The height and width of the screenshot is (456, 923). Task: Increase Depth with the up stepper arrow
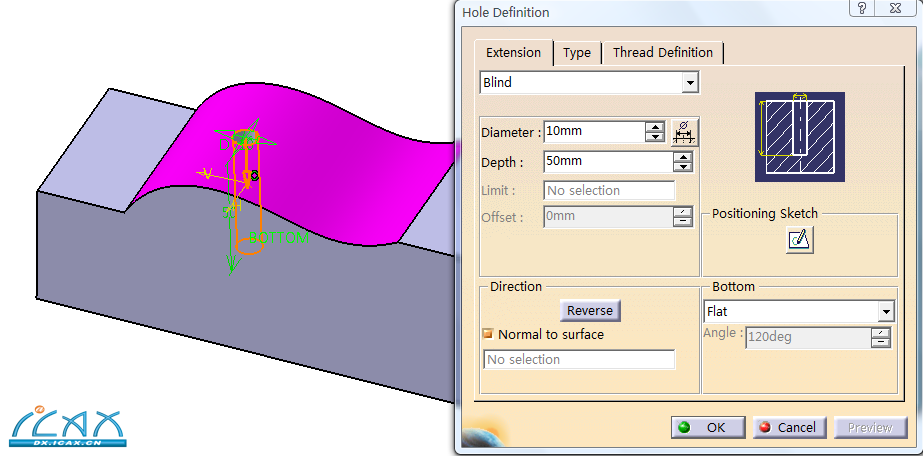click(682, 157)
